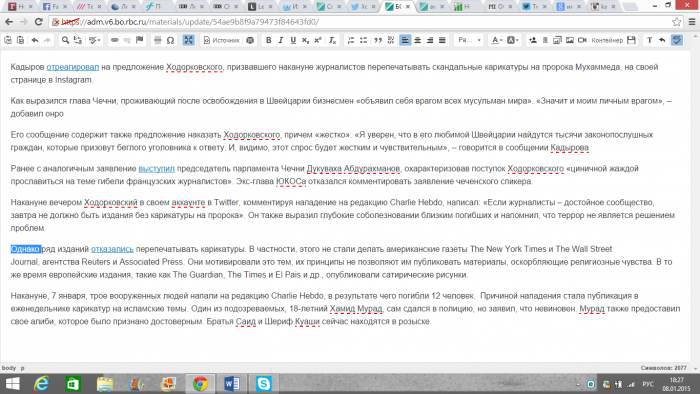
Task: Click the T text icon in toolbar
Action: [650, 40]
